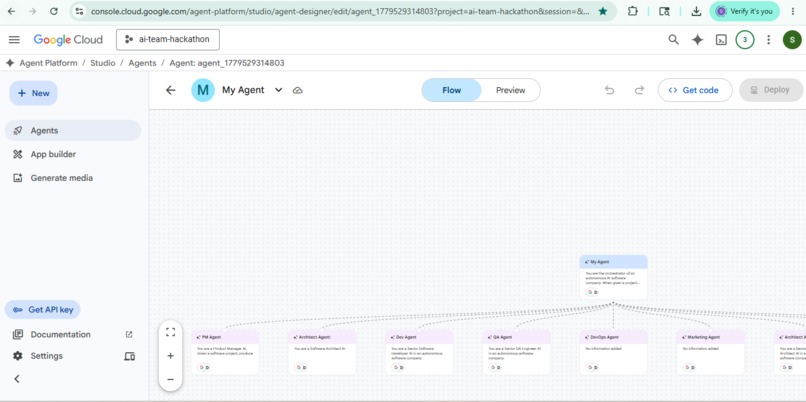Click the cloud save status icon
The width and height of the screenshot is (806, 402).
coord(298,90)
